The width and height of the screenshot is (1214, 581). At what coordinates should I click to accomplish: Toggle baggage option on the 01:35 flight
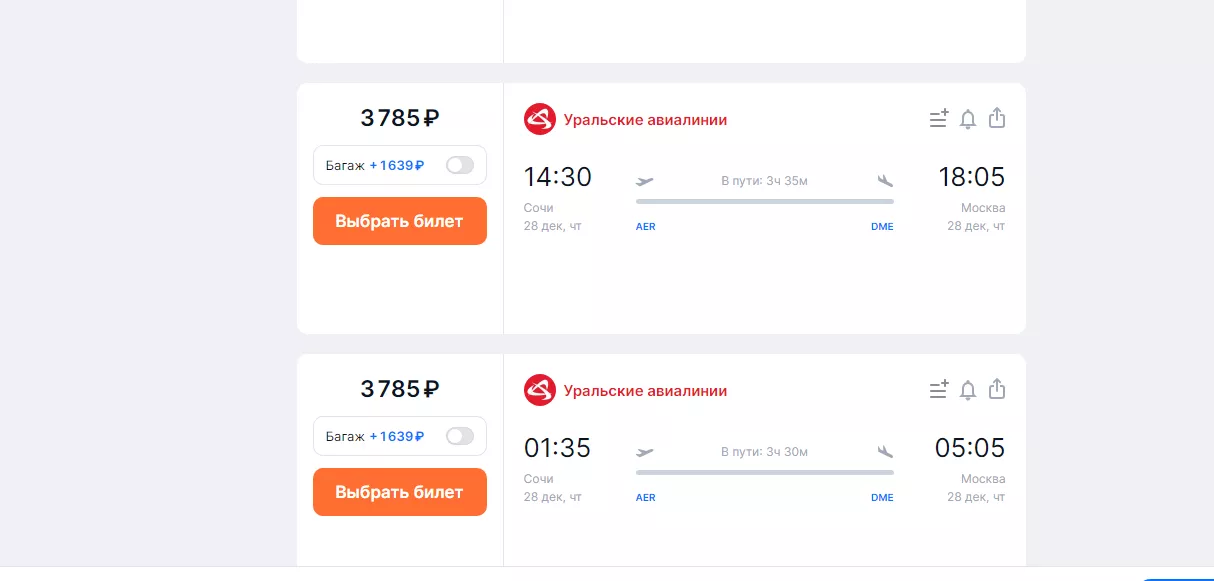(460, 436)
